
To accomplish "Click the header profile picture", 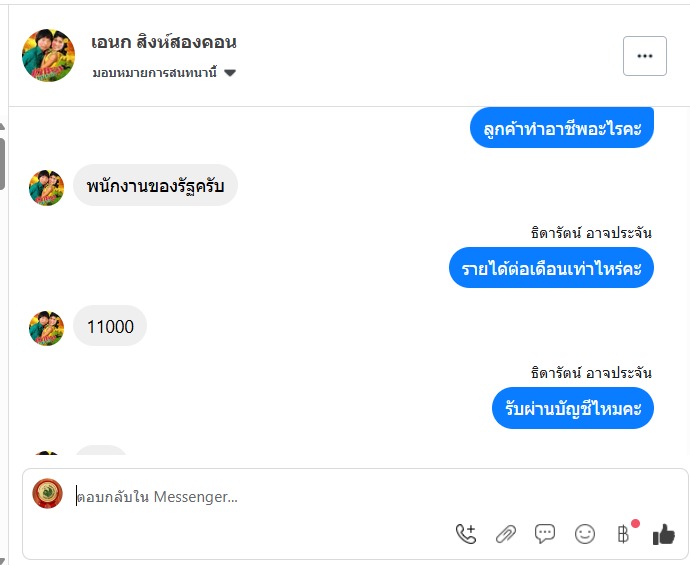I will (48, 56).
